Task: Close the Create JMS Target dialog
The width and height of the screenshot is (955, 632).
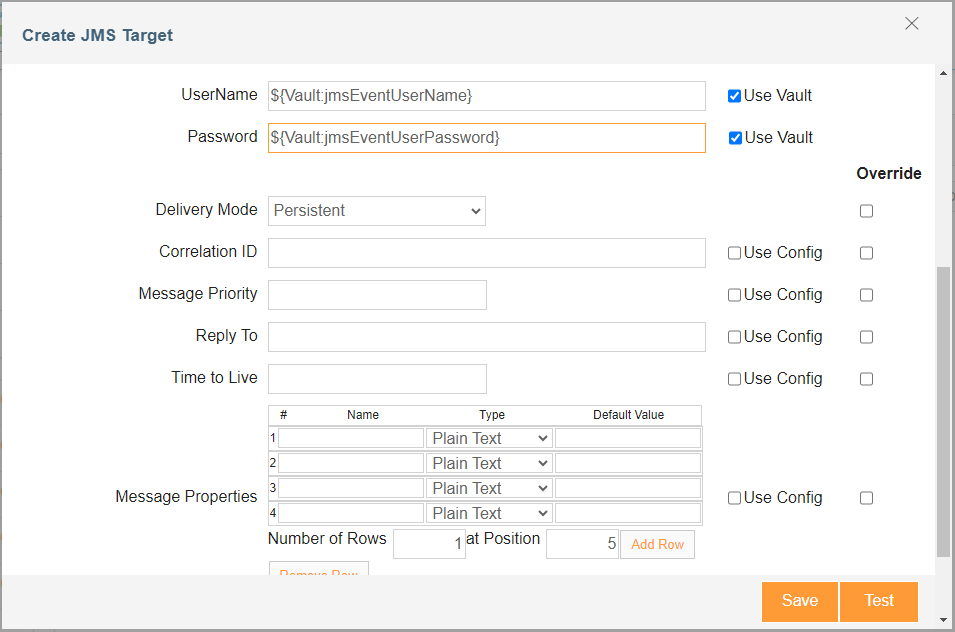Action: tap(911, 24)
